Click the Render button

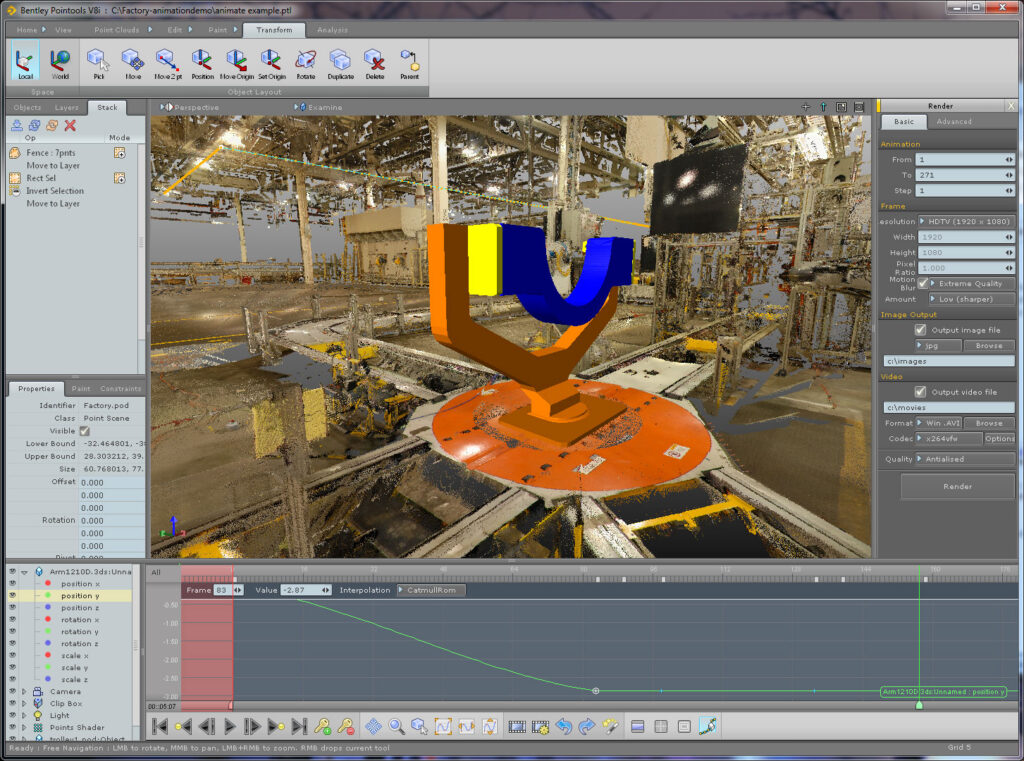[x=957, y=487]
